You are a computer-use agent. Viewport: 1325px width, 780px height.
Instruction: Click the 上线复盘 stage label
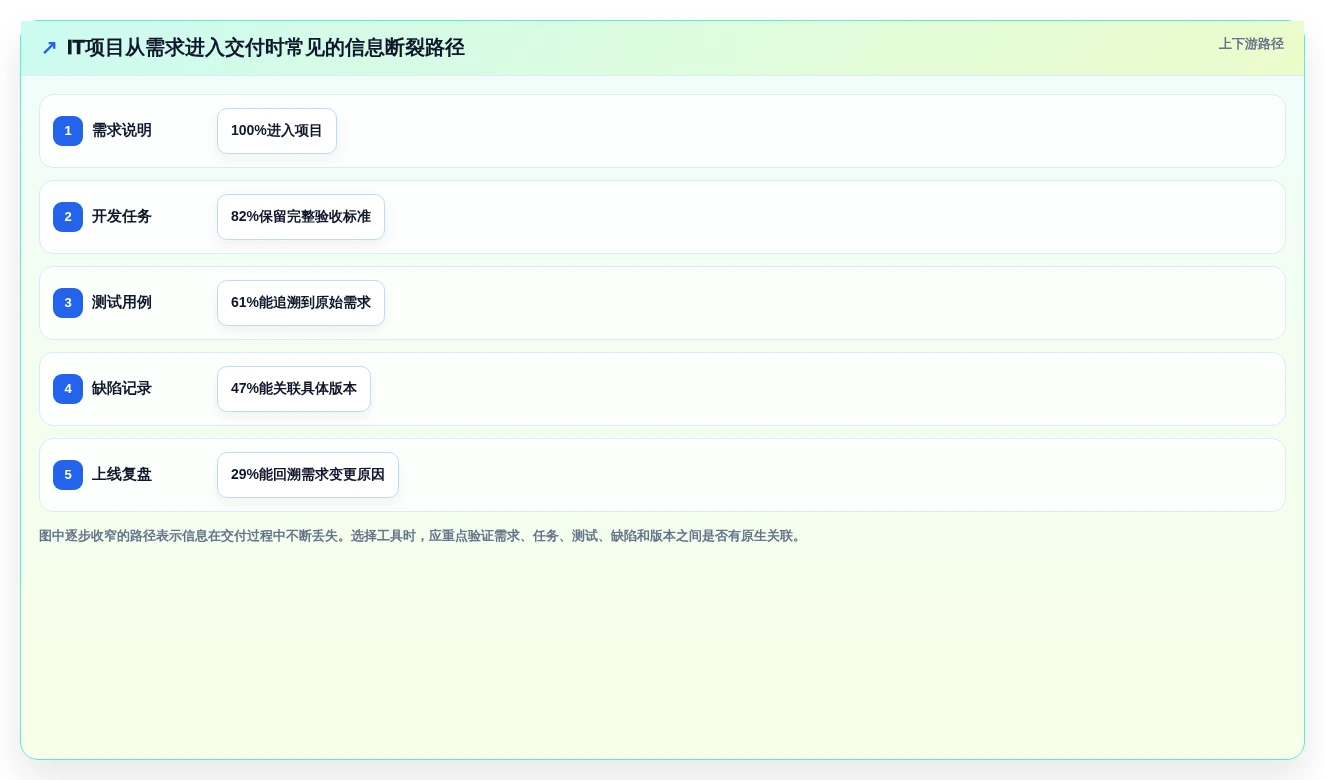coord(122,475)
